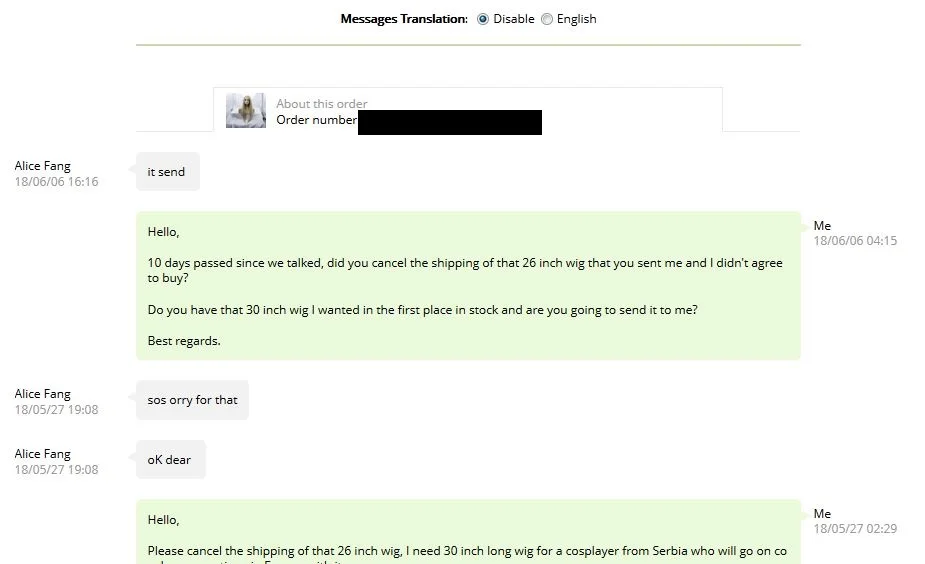Screen dimensions: 925x564
Task: Click the blacked-out order number field
Action: [450, 122]
